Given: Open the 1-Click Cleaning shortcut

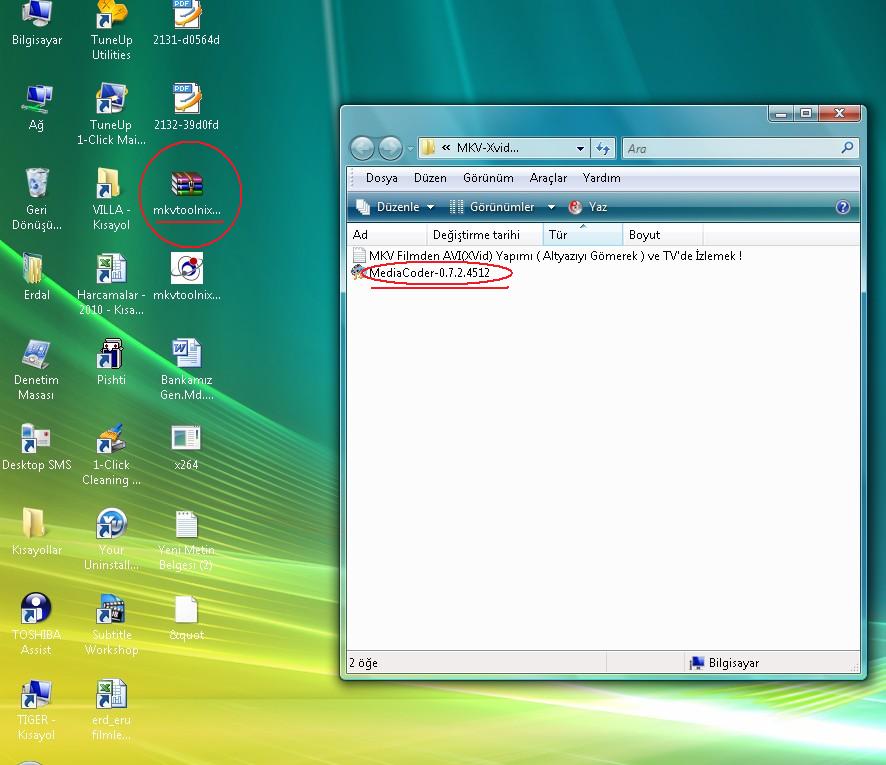Looking at the screenshot, I should coord(111,440).
